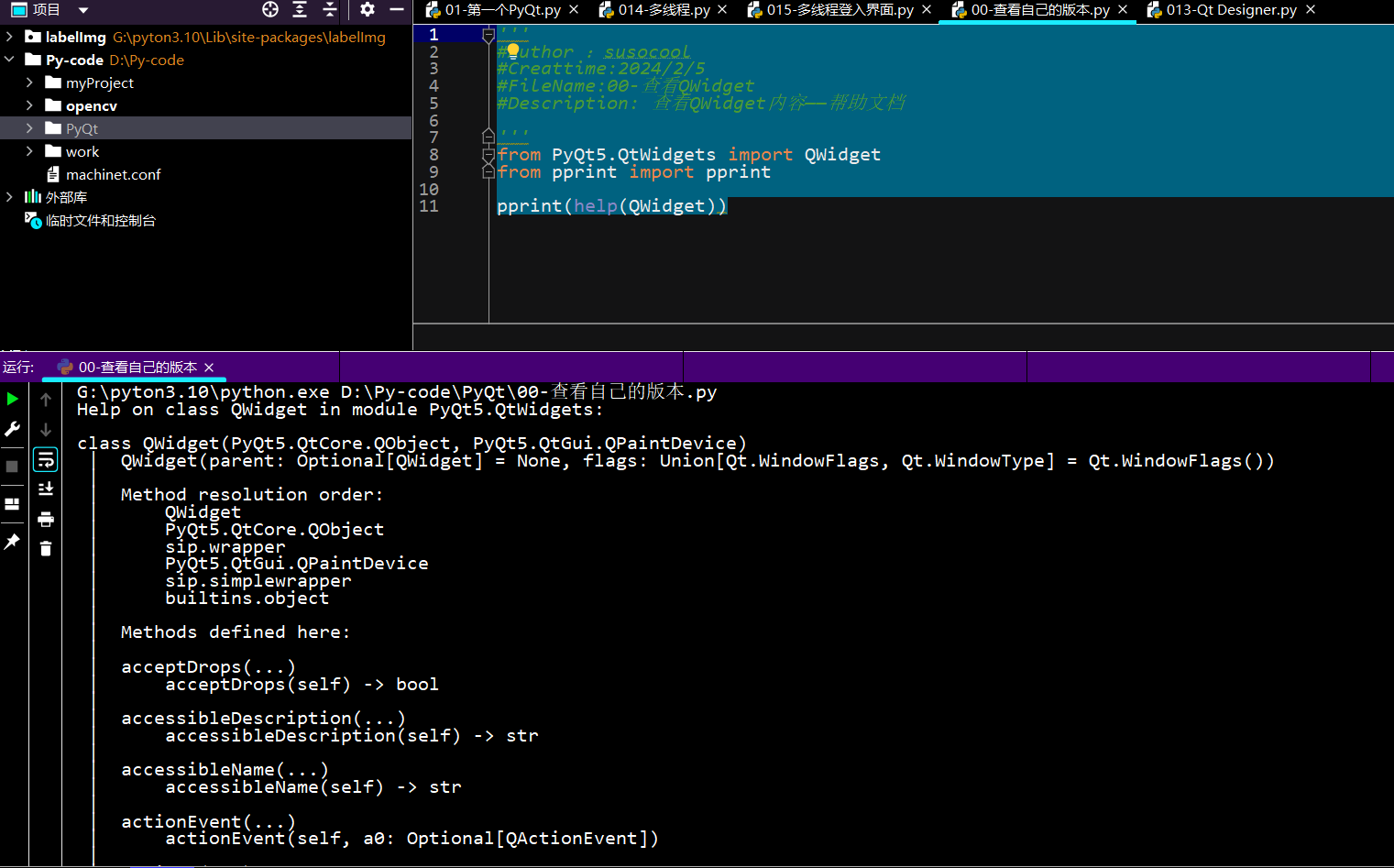
Task: Click the external libraries bar-chart icon
Action: [33, 196]
